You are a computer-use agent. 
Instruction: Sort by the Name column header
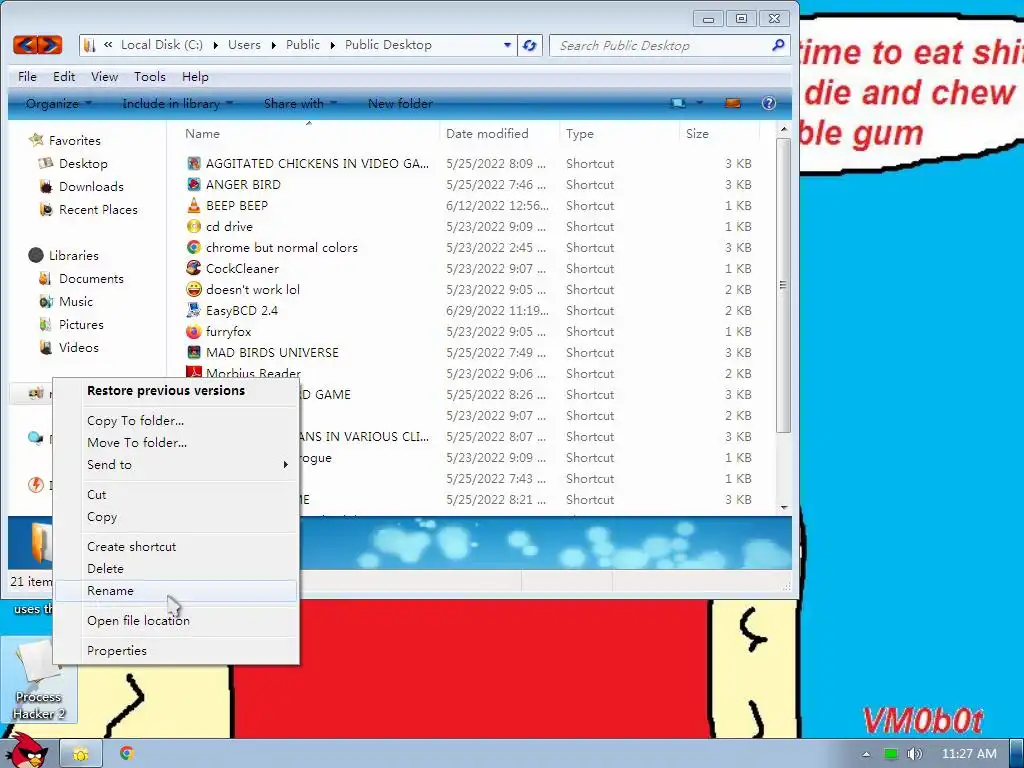pos(308,133)
